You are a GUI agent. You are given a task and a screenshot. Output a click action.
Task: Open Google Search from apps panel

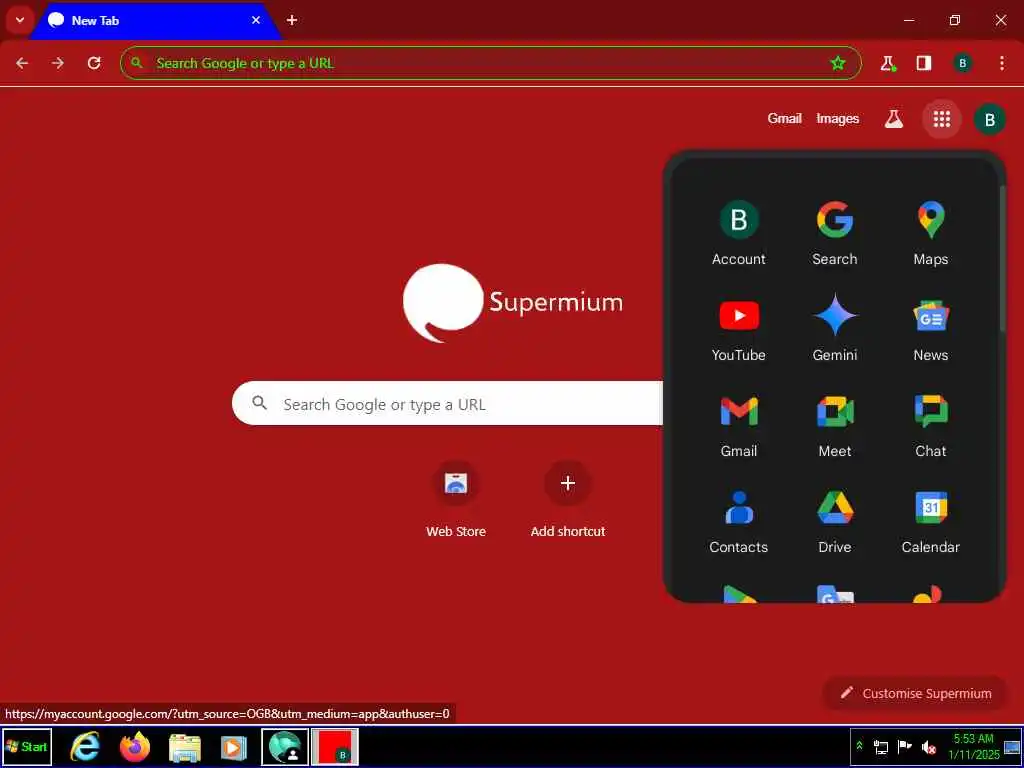(835, 233)
